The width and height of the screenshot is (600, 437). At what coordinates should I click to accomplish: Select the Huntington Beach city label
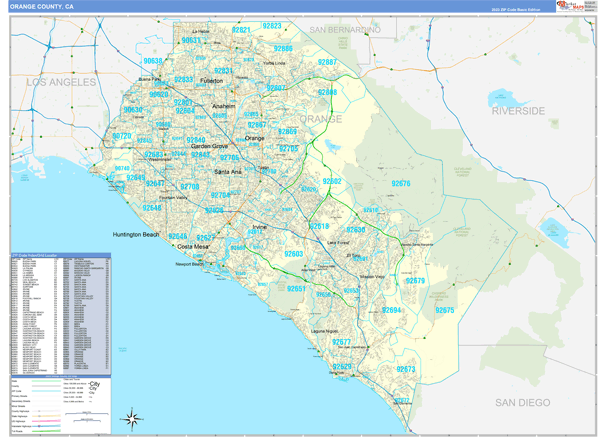135,234
